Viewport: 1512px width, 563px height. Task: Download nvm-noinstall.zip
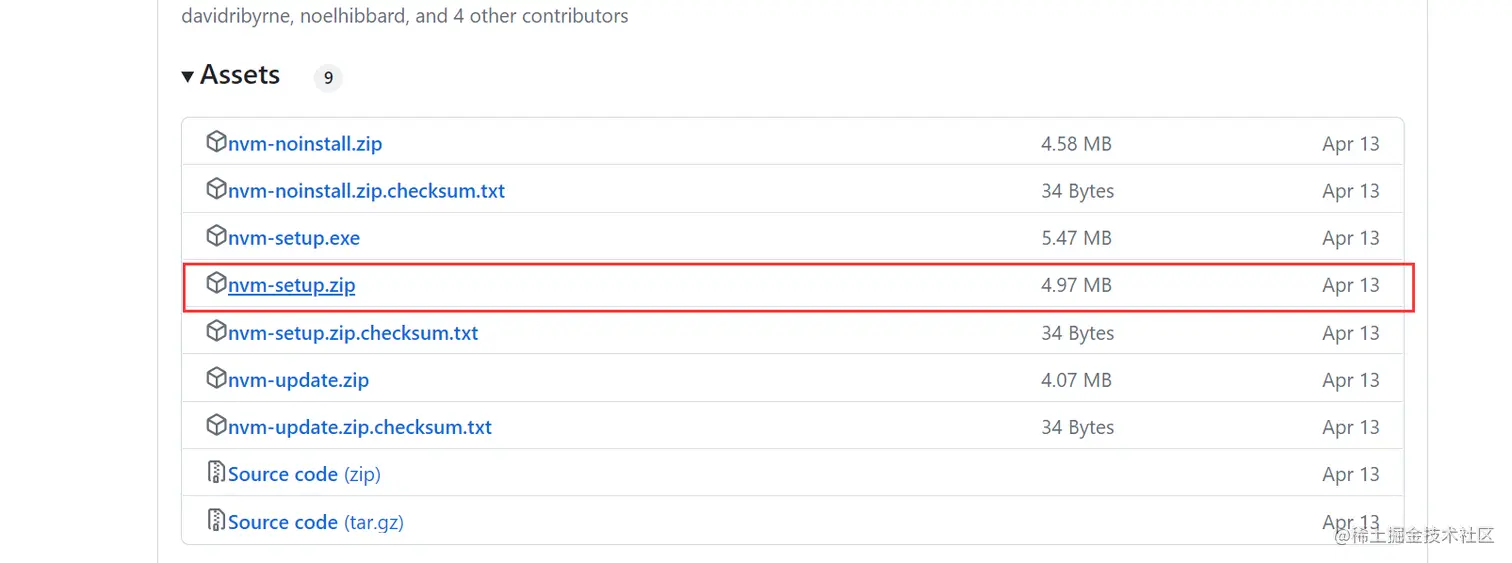pos(305,144)
